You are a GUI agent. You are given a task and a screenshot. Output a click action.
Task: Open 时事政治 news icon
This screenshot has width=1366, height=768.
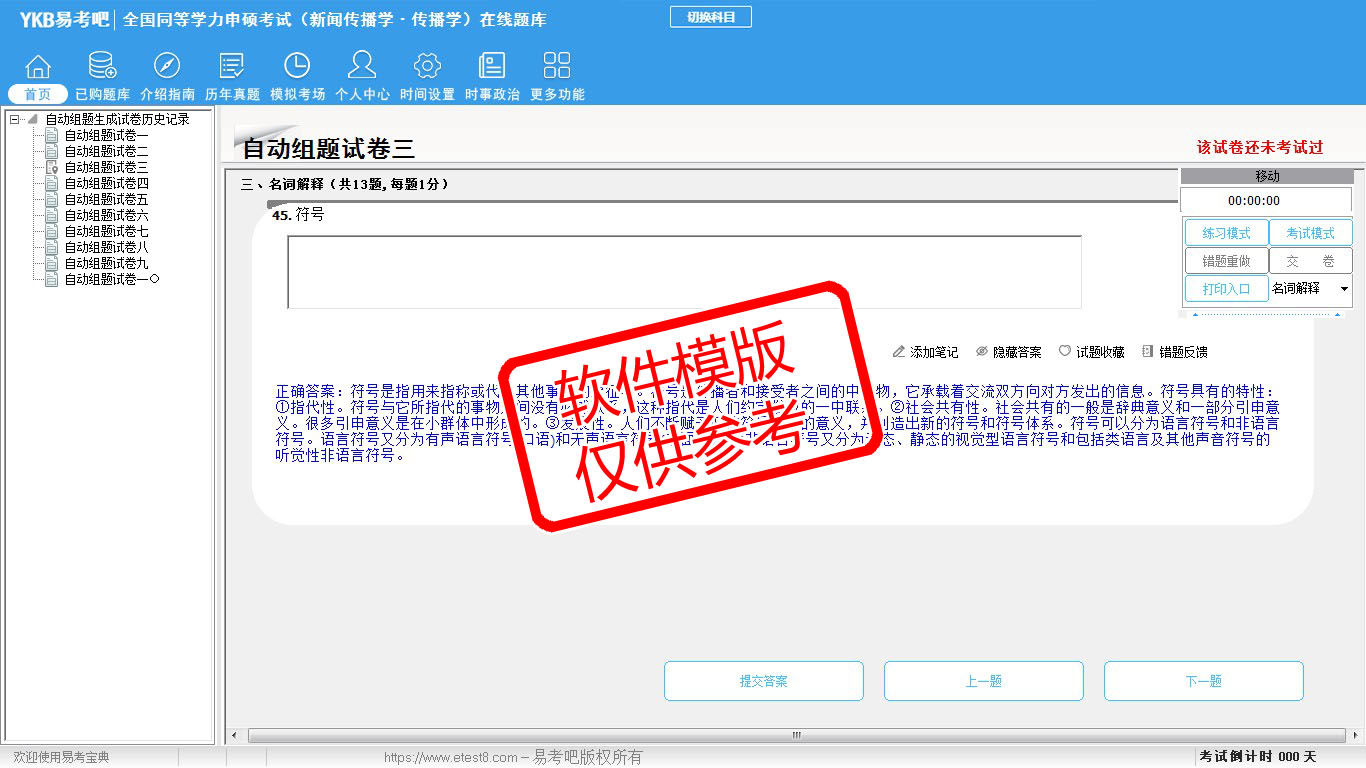point(492,67)
